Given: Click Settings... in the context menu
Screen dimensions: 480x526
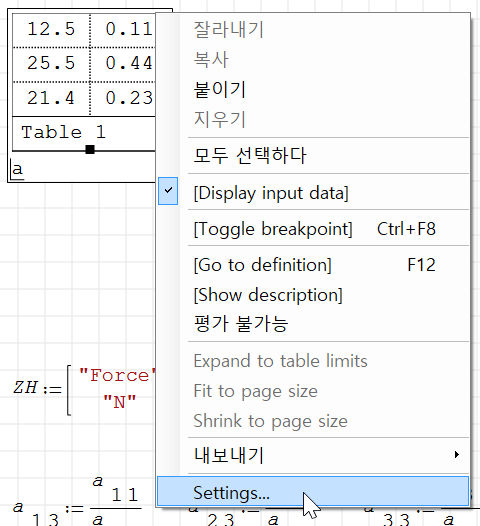Looking at the screenshot, I should coord(313,492).
